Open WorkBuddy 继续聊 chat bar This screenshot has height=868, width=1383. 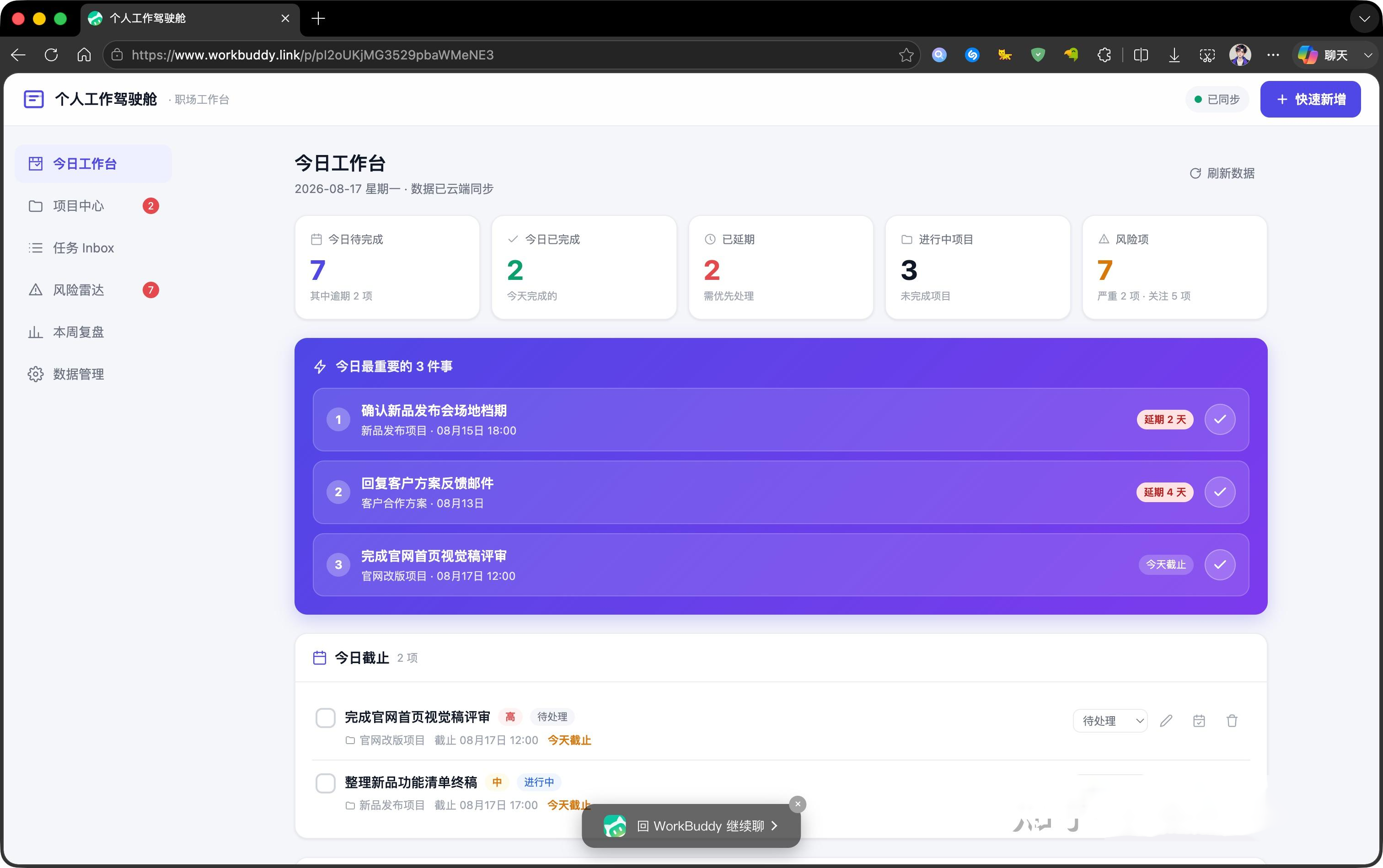pyautogui.click(x=691, y=825)
